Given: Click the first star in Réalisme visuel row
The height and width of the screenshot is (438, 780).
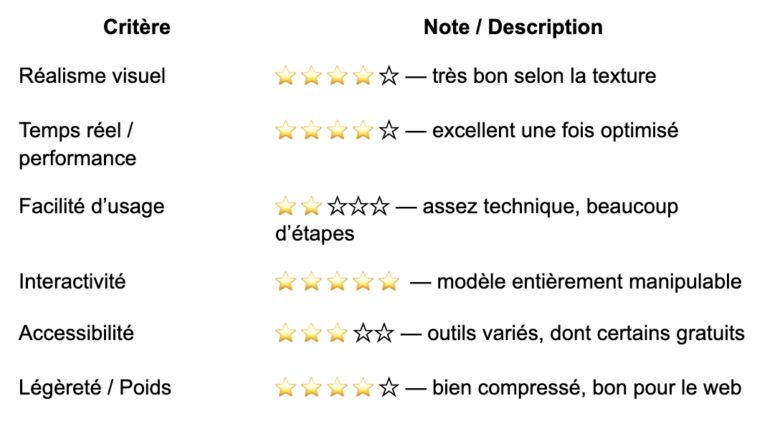Looking at the screenshot, I should 286,76.
